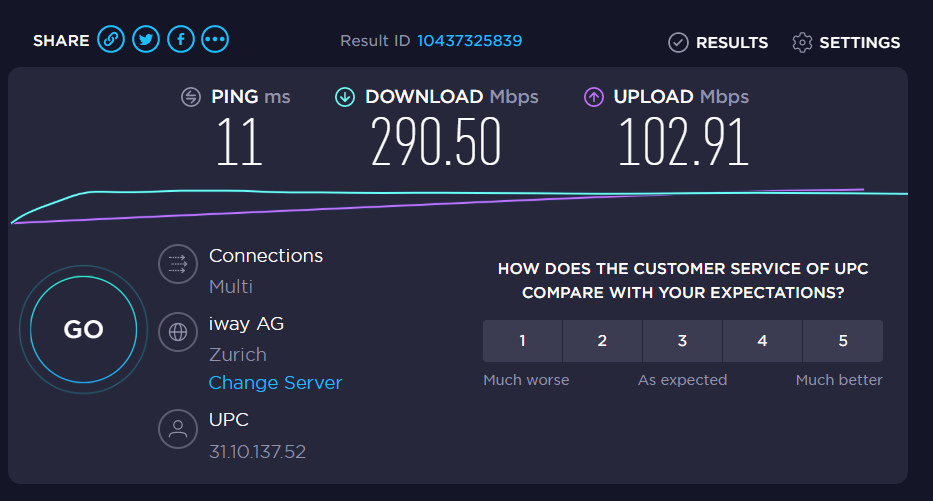The width and height of the screenshot is (933, 501).
Task: Click the download arrow icon
Action: (x=345, y=97)
